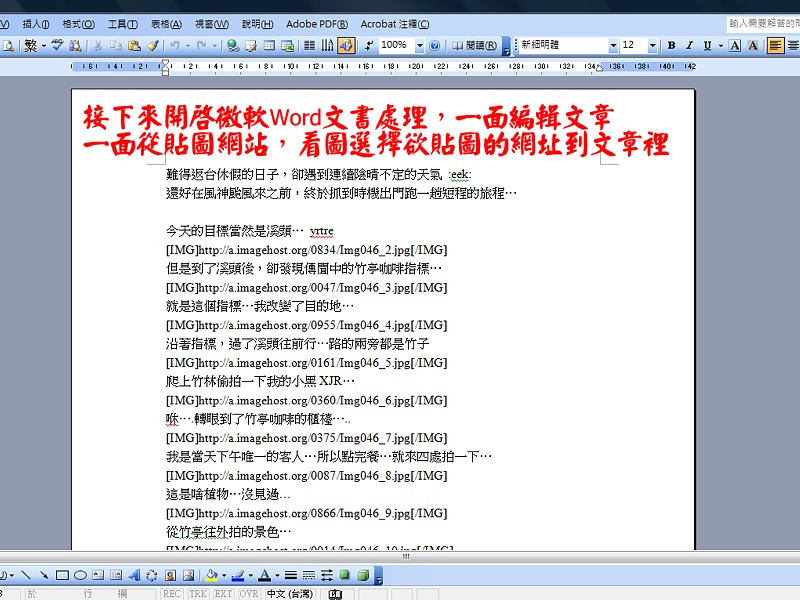The image size is (800, 600).
Task: Click the Spelling and Grammar check icon
Action: (x=57, y=45)
